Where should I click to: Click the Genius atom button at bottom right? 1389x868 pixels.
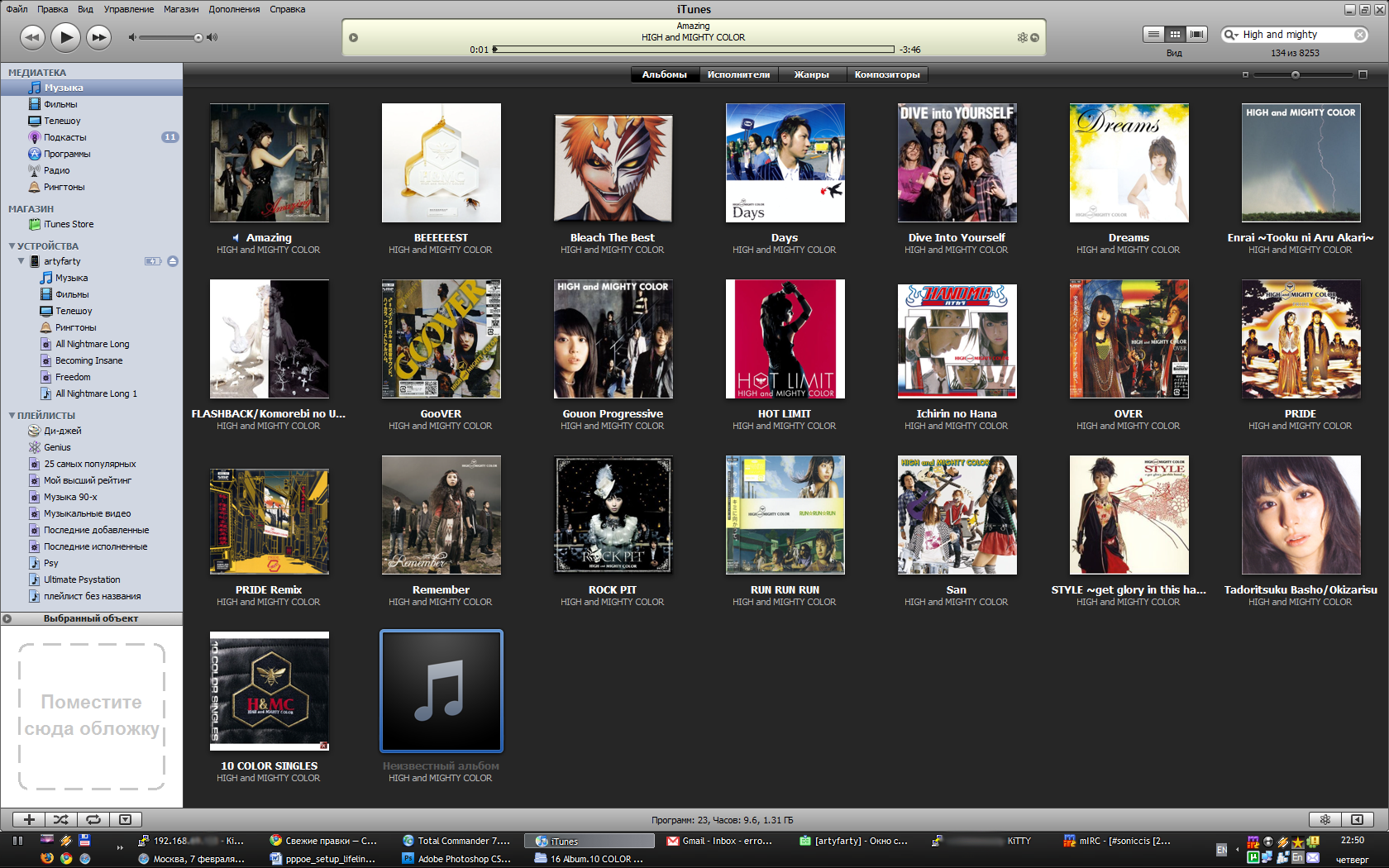1325,819
